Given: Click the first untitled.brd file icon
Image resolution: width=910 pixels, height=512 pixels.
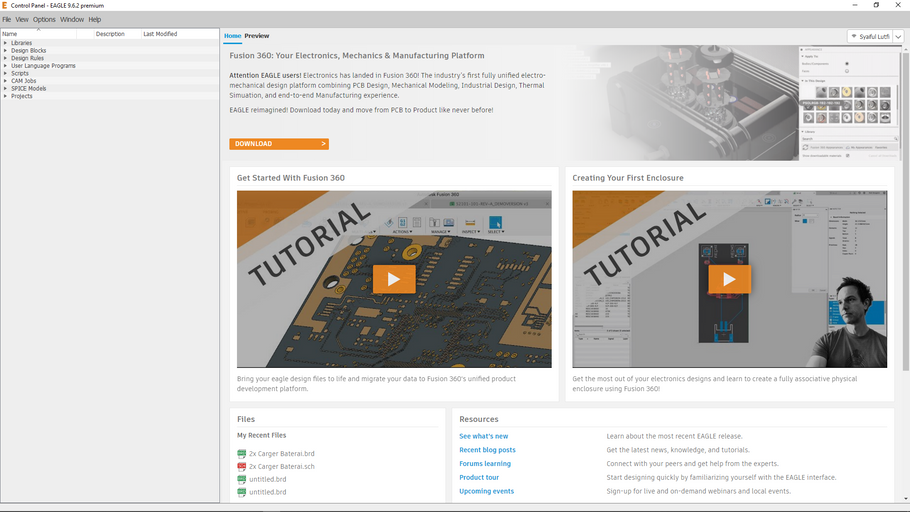Looking at the screenshot, I should tap(242, 480).
